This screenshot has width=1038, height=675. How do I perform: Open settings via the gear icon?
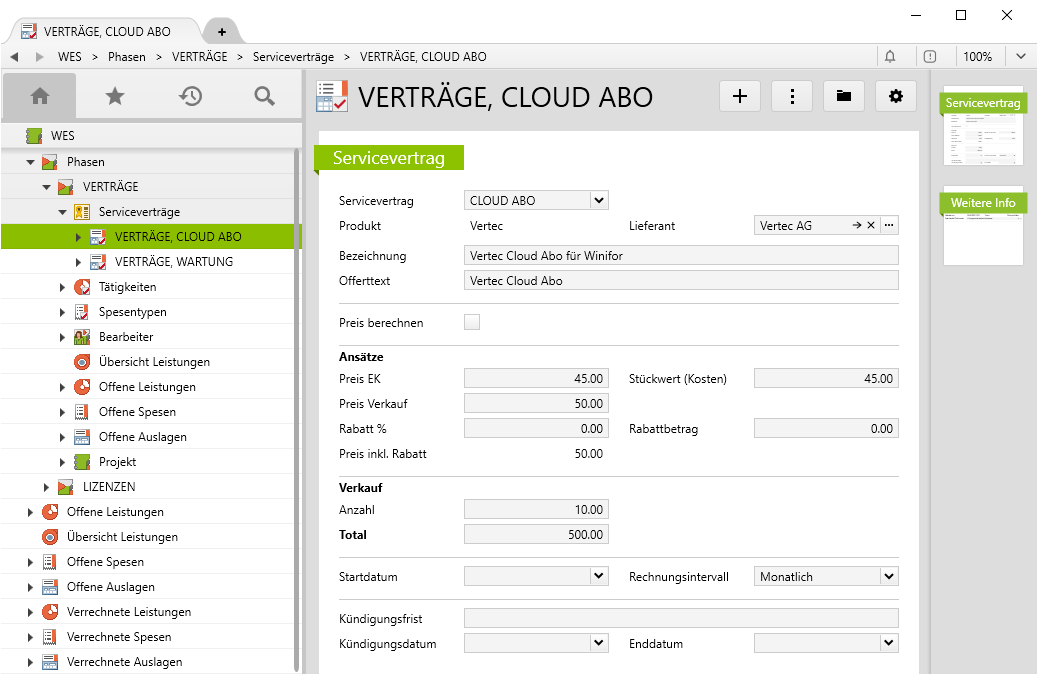pos(896,96)
